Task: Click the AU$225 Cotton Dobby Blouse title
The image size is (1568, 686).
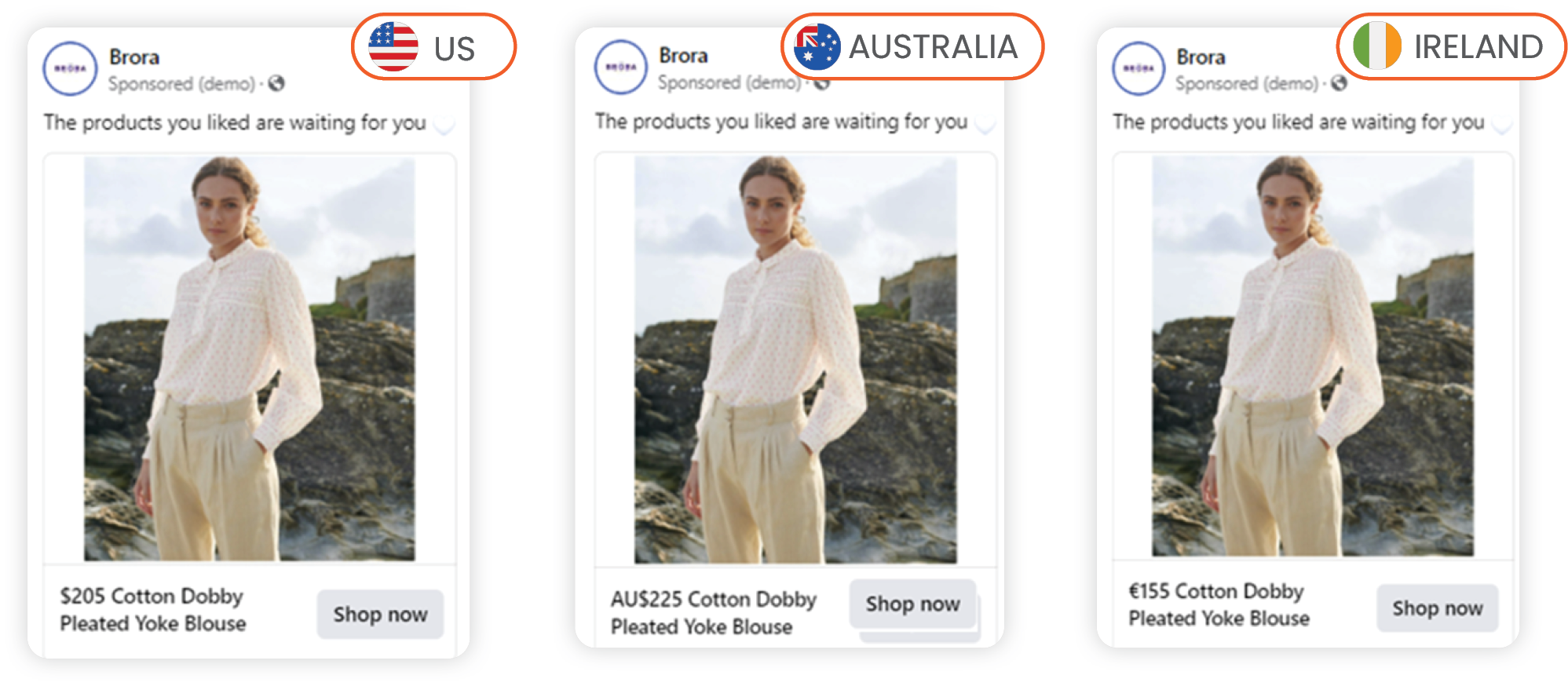Action: (713, 612)
